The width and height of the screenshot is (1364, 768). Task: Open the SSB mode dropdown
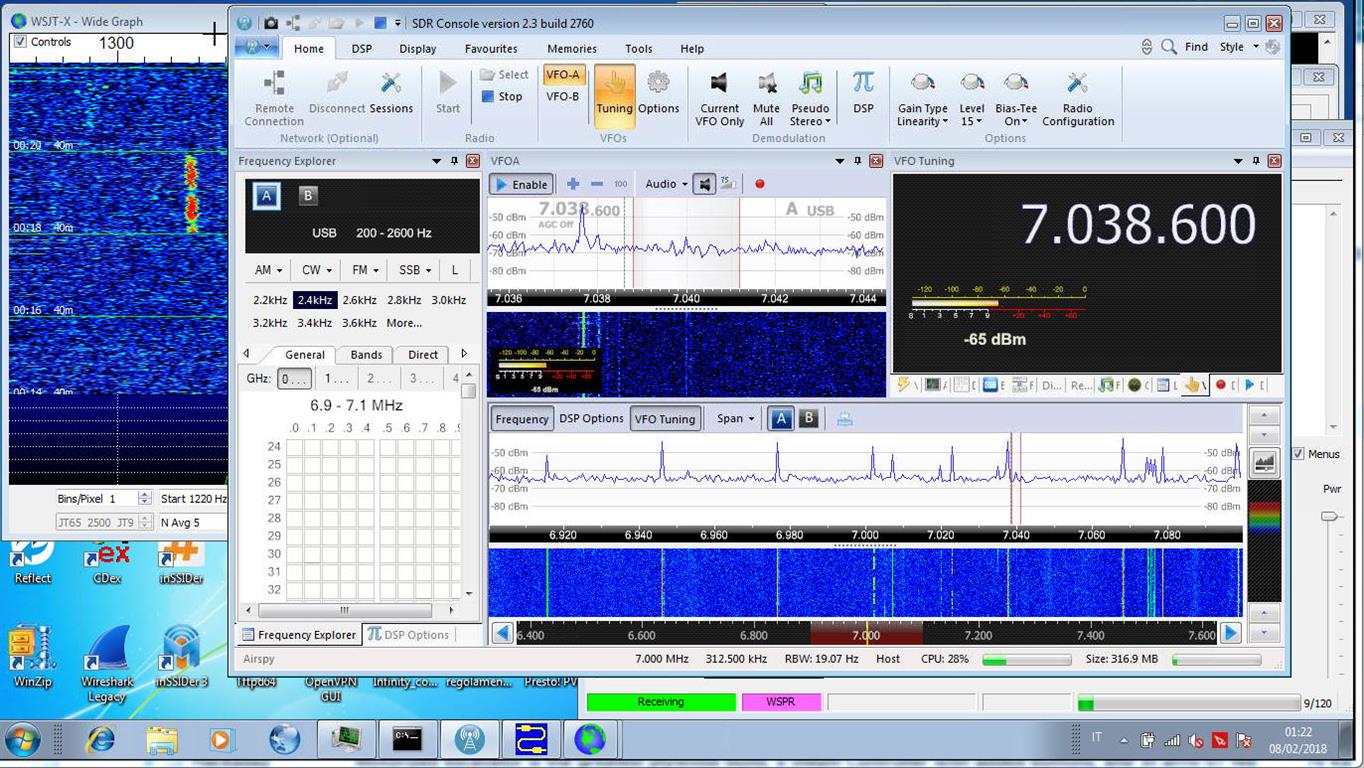click(415, 270)
